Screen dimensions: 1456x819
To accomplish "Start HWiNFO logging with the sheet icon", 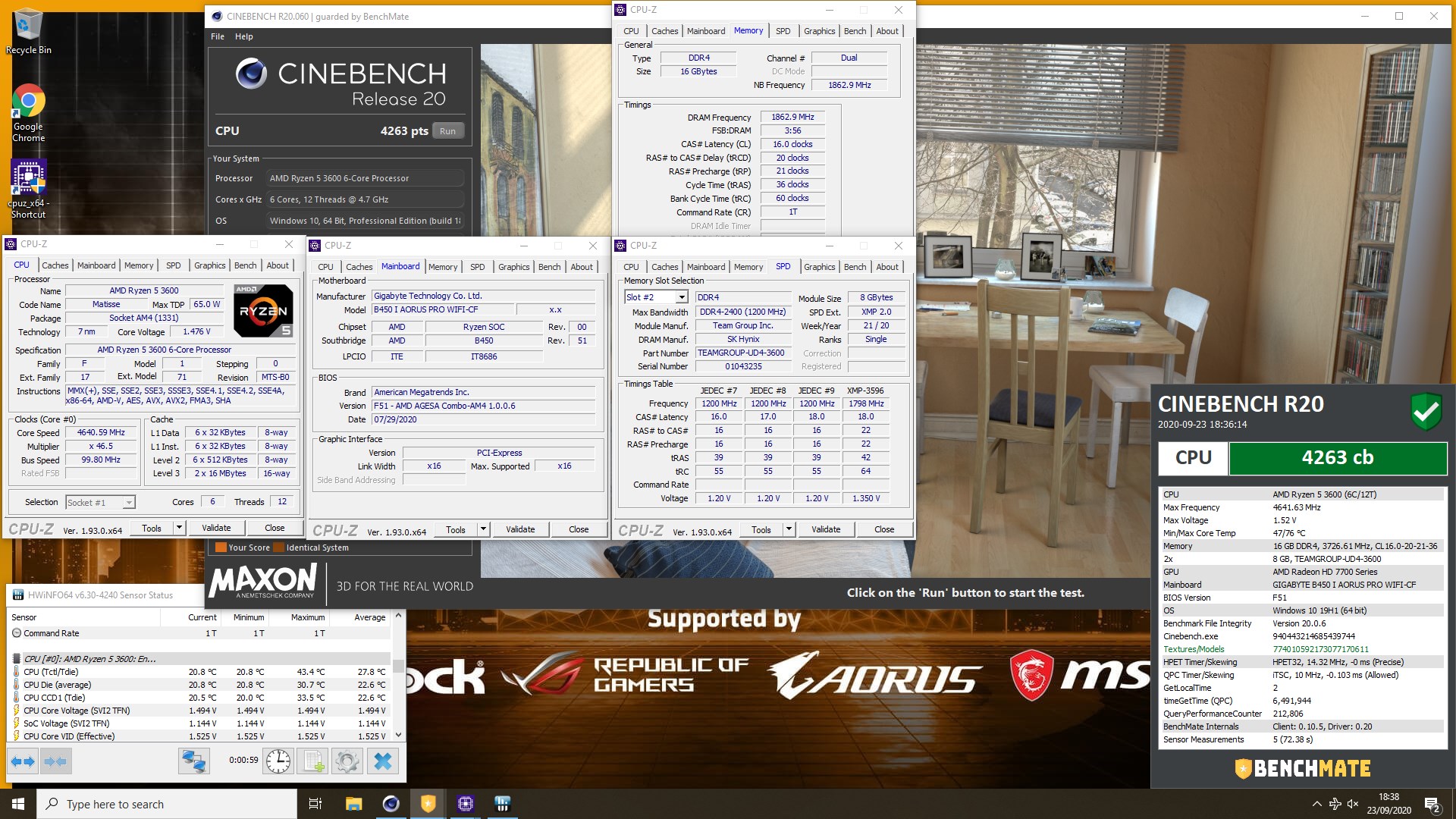I will click(x=312, y=761).
